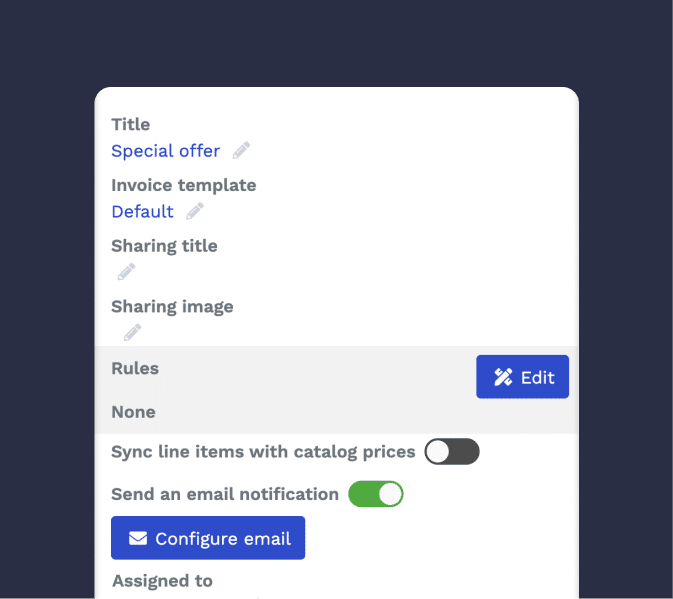Click the Invoice template label
The width and height of the screenshot is (673, 599).
(184, 185)
